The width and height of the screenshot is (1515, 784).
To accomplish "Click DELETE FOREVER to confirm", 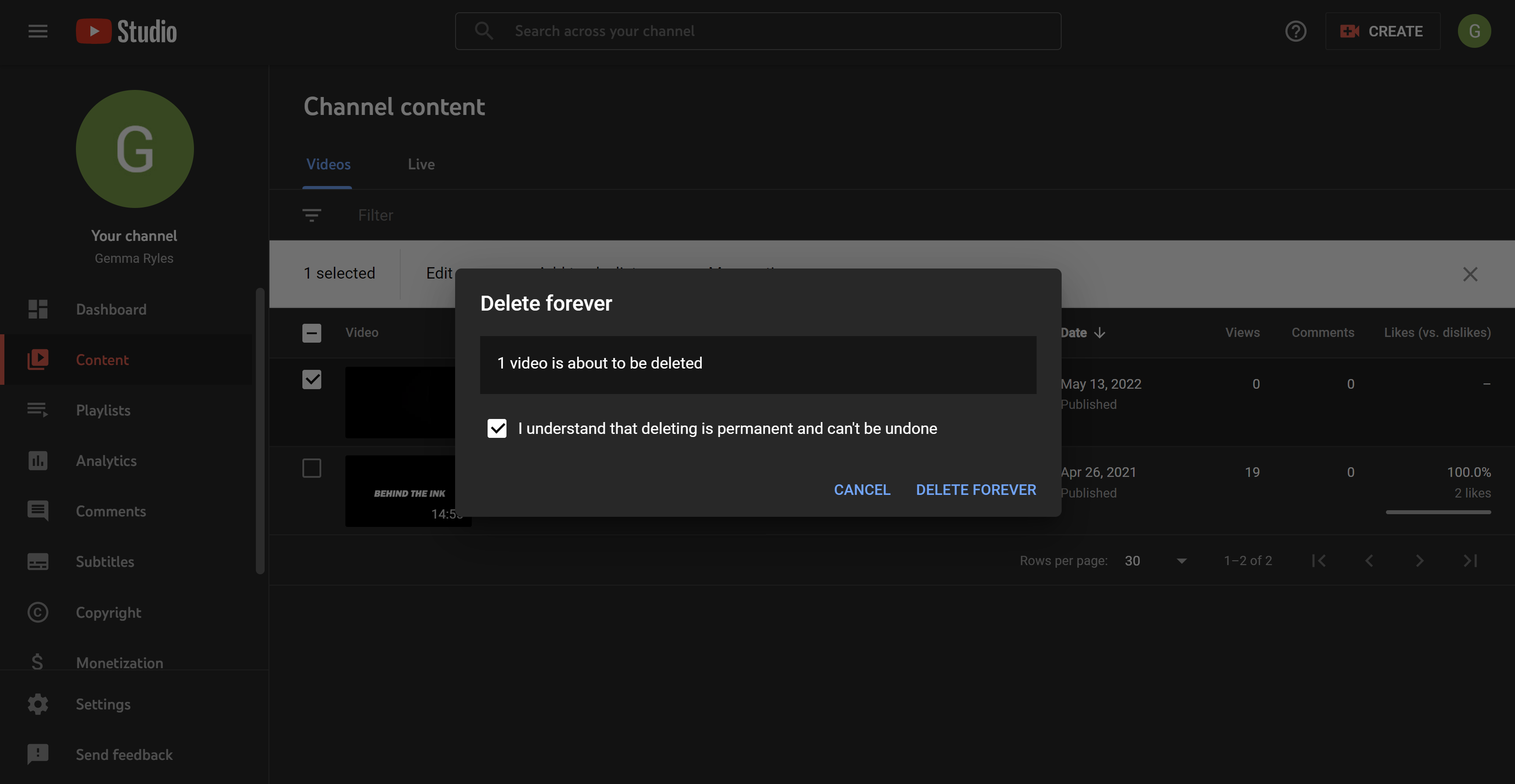I will coord(976,490).
